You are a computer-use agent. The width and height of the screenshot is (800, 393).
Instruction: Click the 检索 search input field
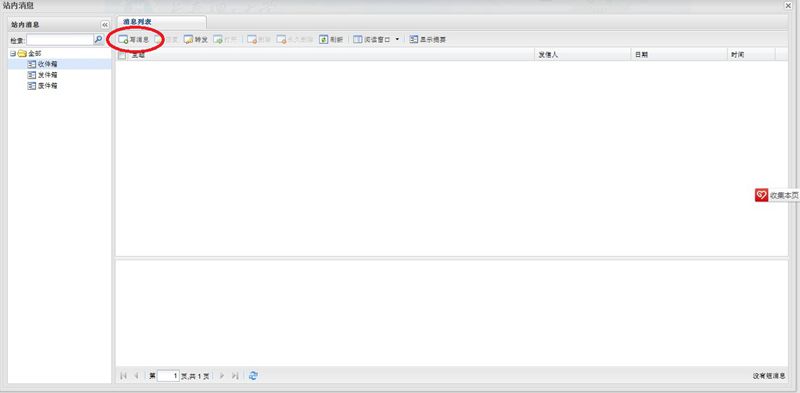(60, 40)
